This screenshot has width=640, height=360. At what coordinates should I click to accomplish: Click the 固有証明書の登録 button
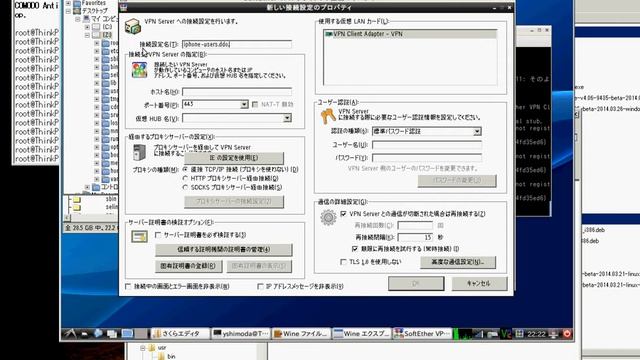coord(188,266)
